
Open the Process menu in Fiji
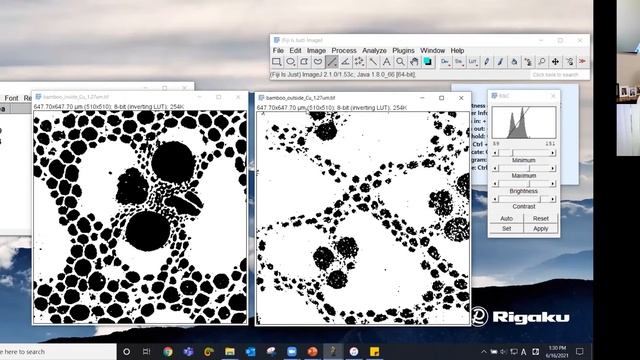[x=344, y=51]
